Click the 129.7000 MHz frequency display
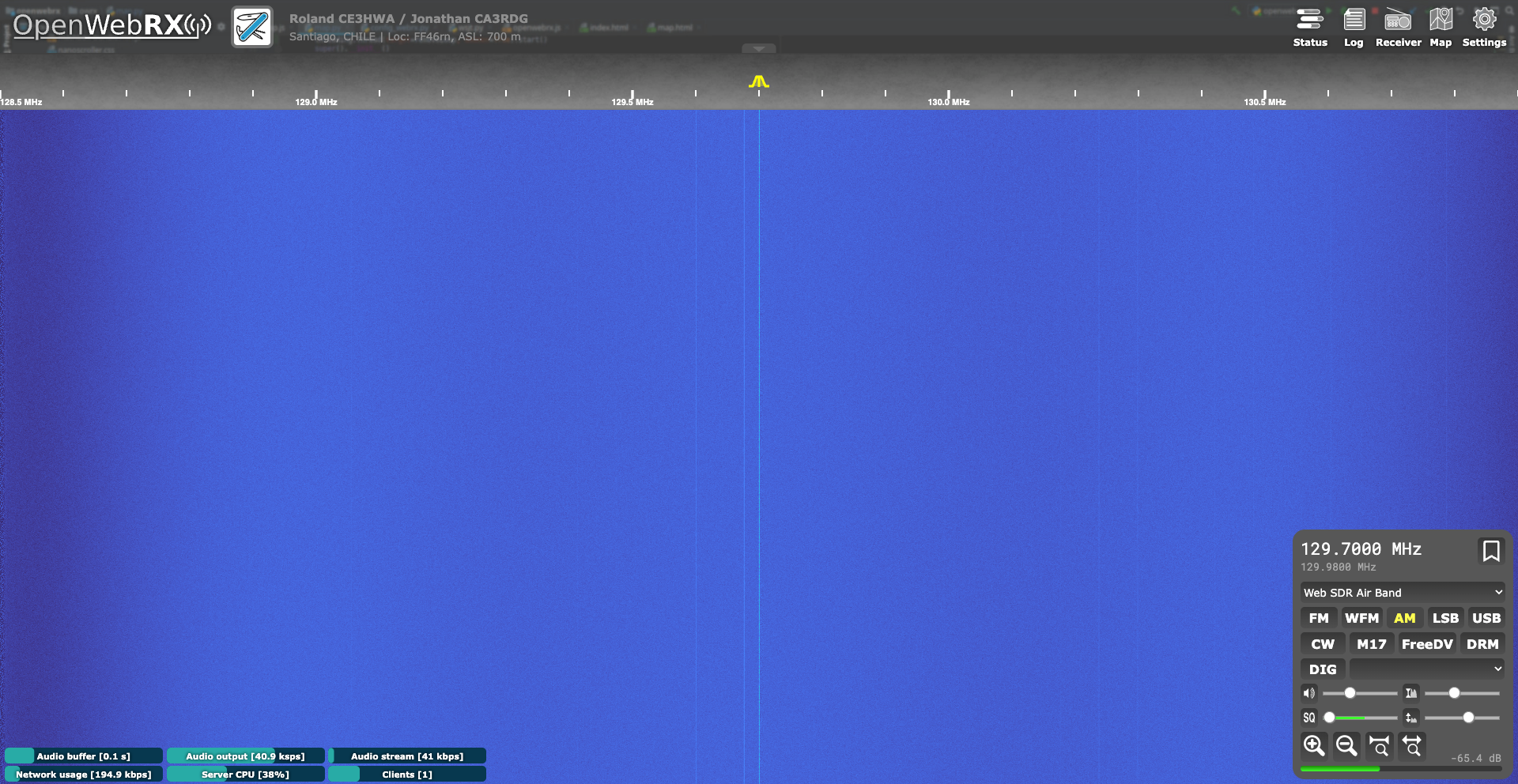Viewport: 1518px width, 784px height. (1361, 549)
